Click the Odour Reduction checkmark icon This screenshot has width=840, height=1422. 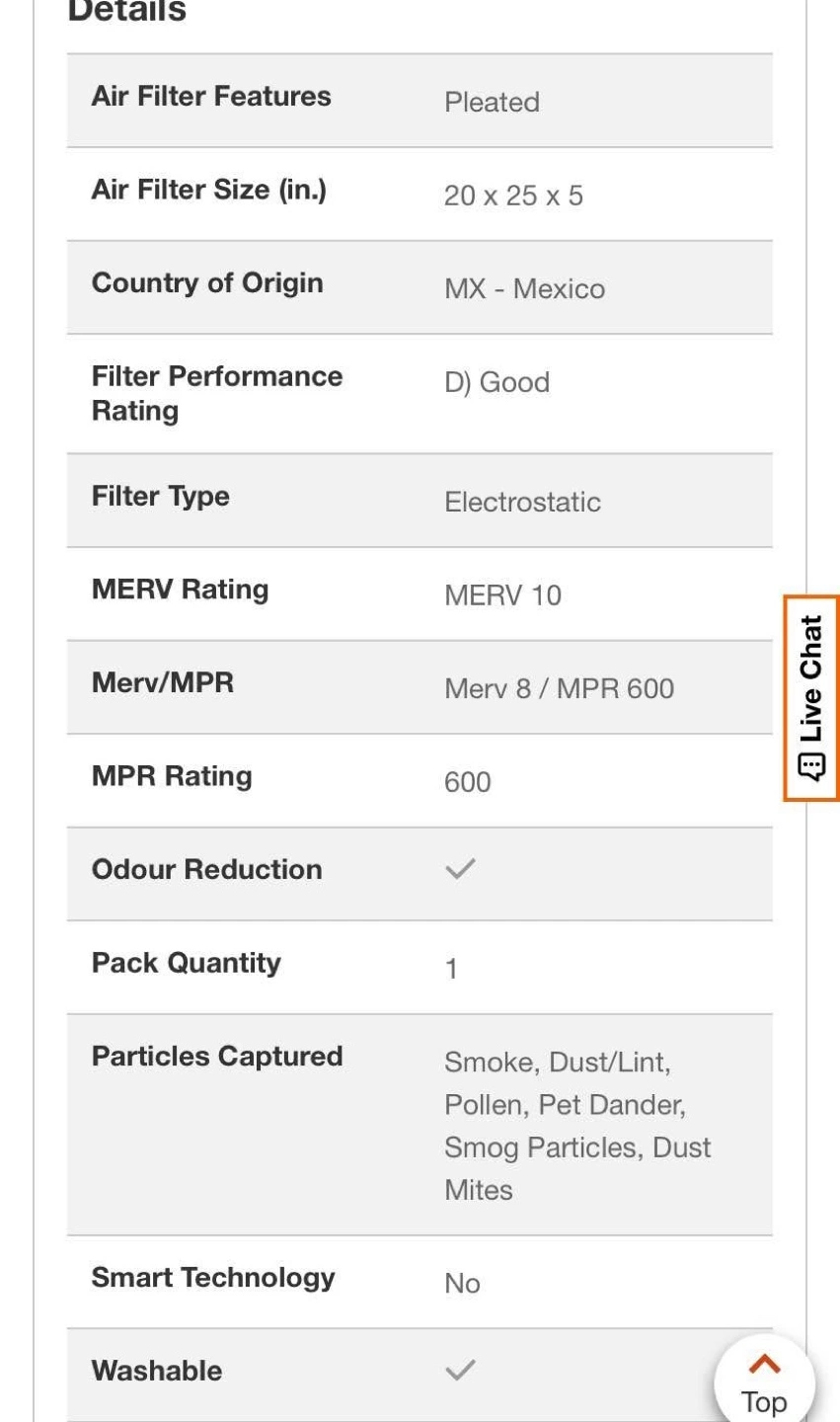coord(460,869)
